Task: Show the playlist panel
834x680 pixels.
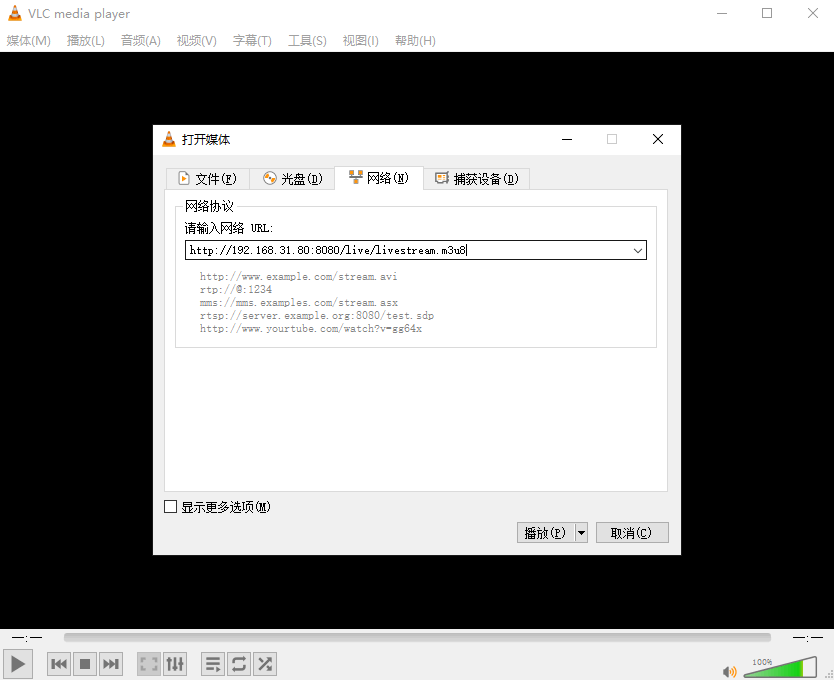Action: (x=213, y=664)
